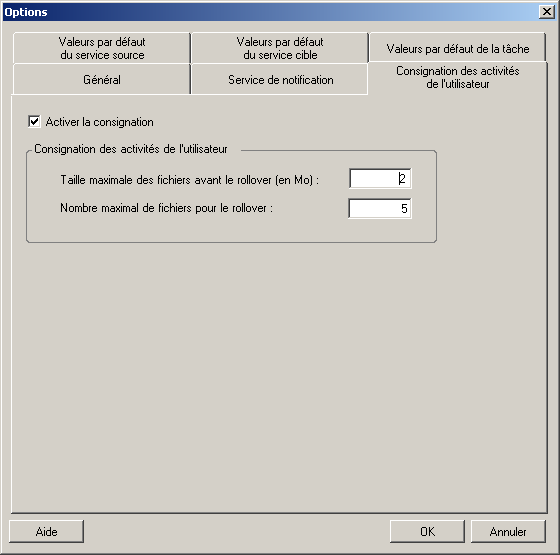This screenshot has height=555, width=560.
Task: Switch to Valeurs par défaut de la tâche tab
Action: [458, 48]
